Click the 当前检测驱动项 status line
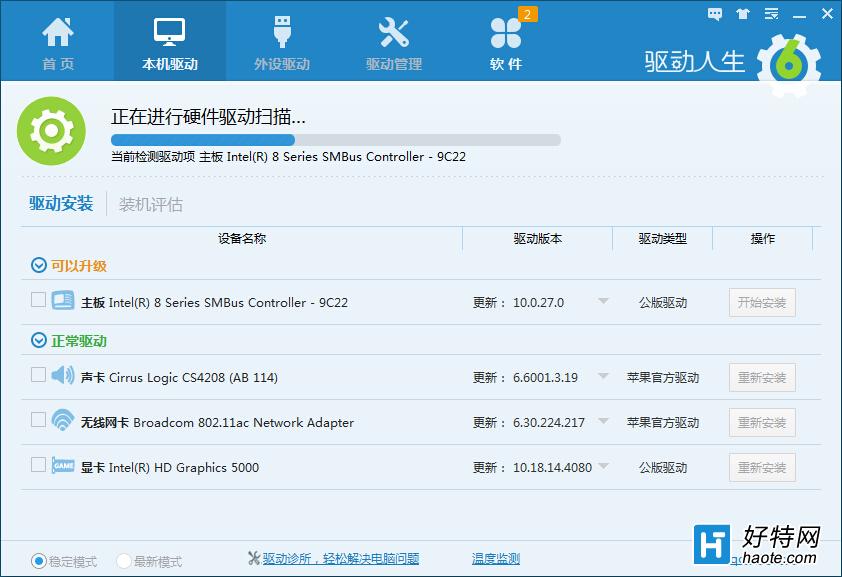This screenshot has width=842, height=577. [288, 157]
